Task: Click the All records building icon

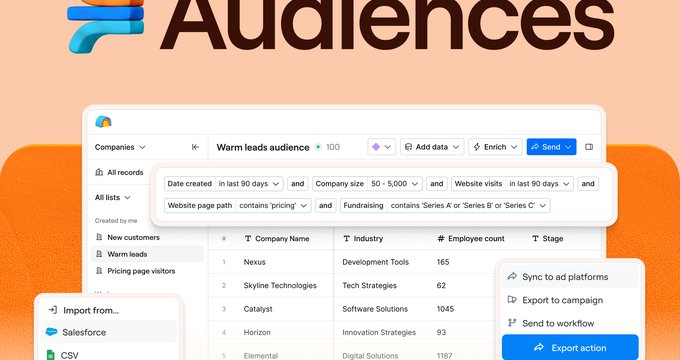Action: pos(99,172)
